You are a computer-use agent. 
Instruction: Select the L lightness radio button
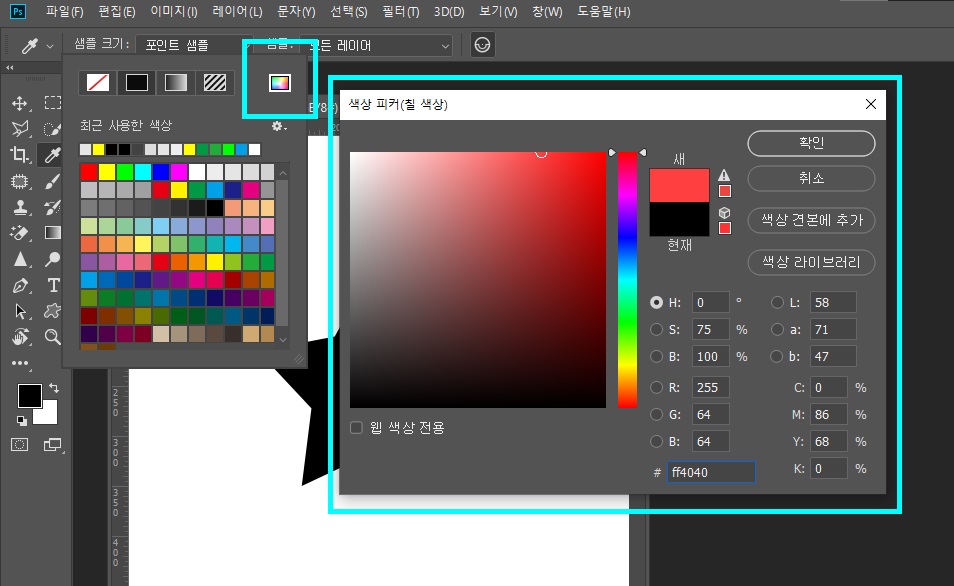(x=777, y=302)
